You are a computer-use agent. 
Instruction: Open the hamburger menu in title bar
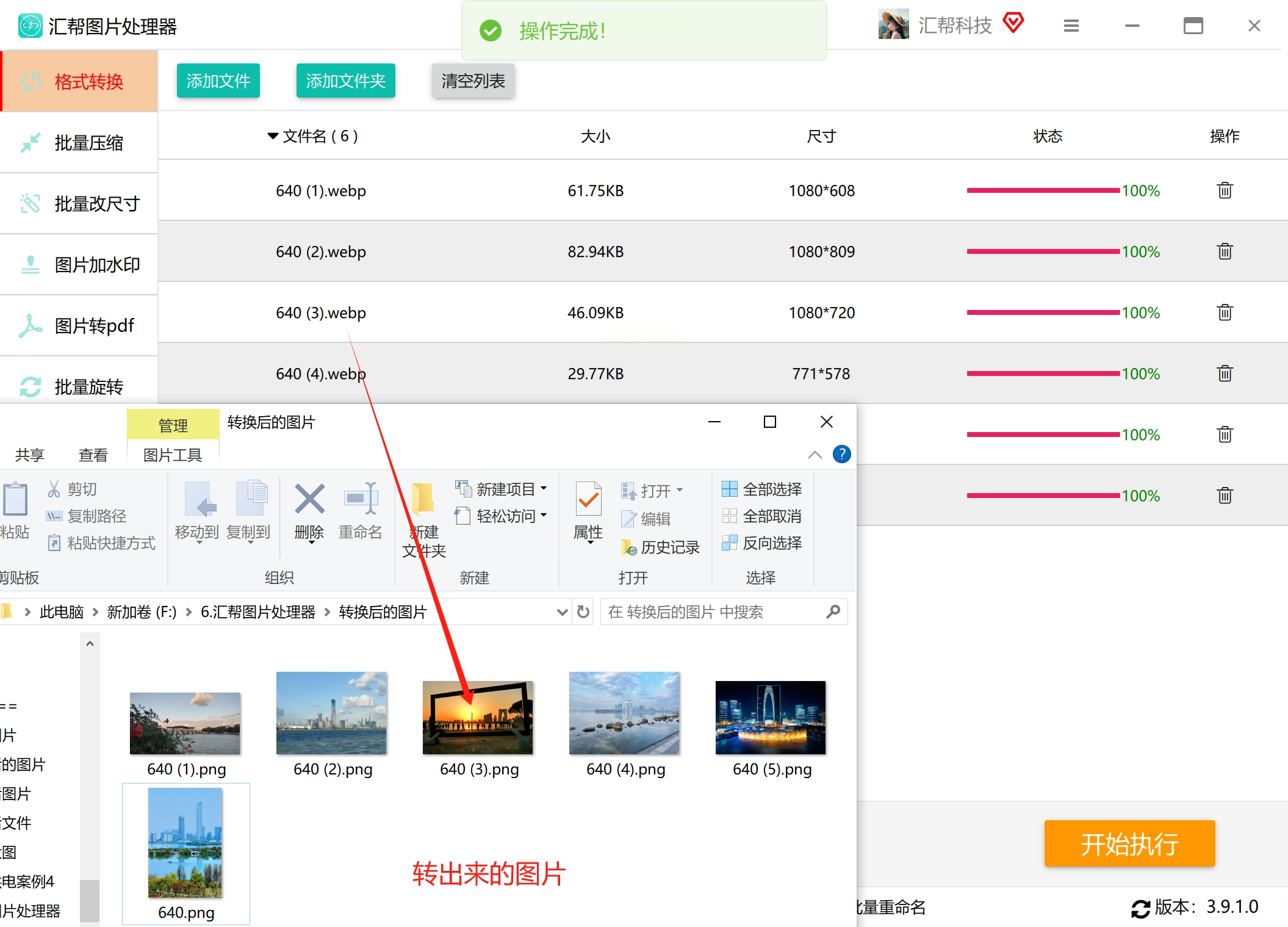pyautogui.click(x=1071, y=26)
